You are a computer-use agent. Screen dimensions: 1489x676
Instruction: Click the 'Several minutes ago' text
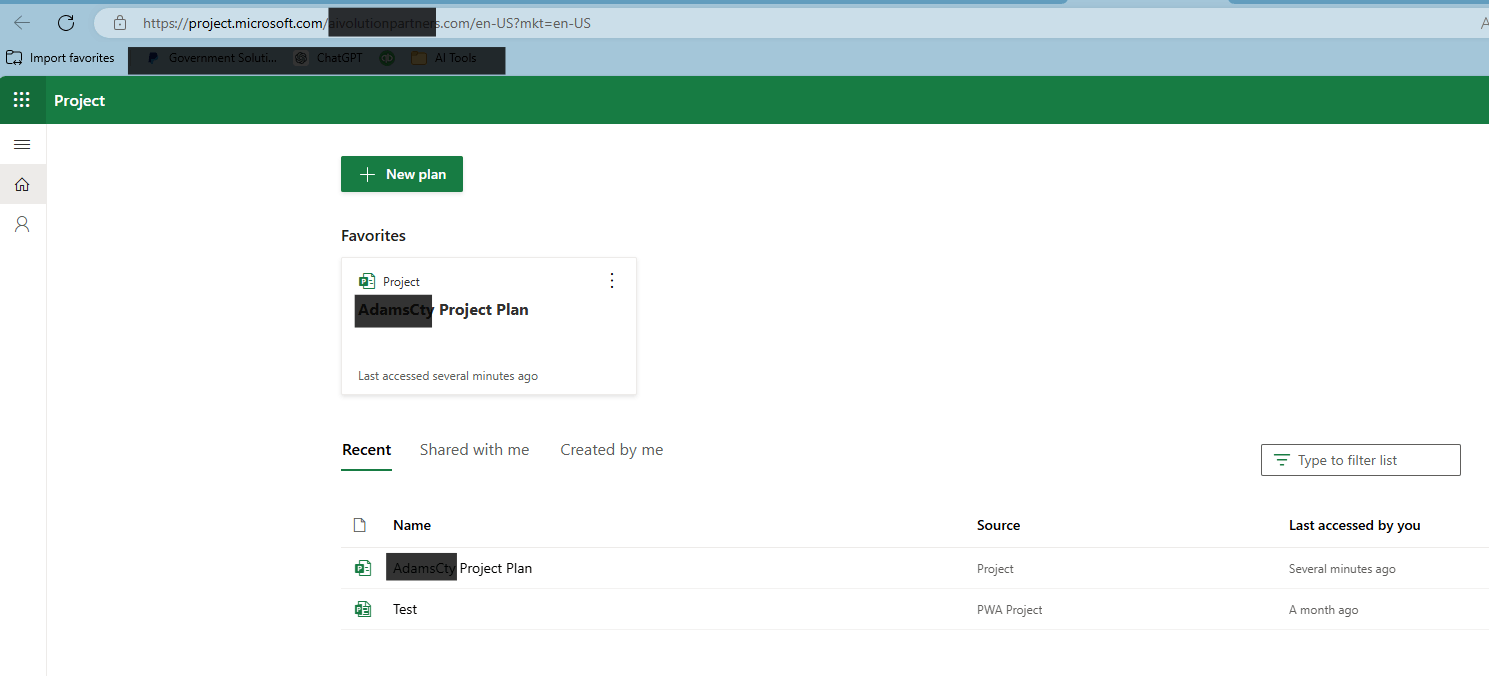(1342, 569)
